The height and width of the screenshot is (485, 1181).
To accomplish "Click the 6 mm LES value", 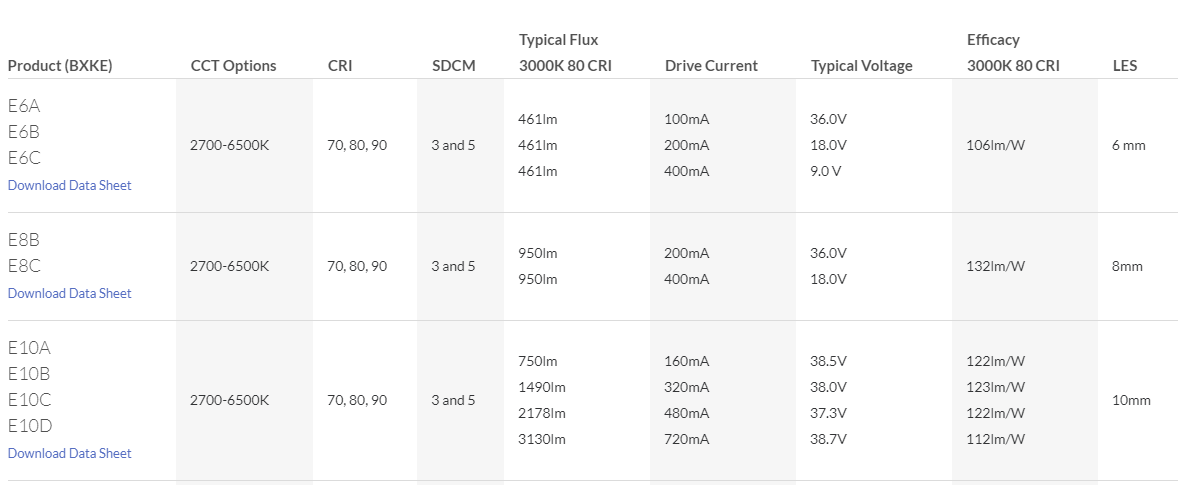I will pos(1128,145).
